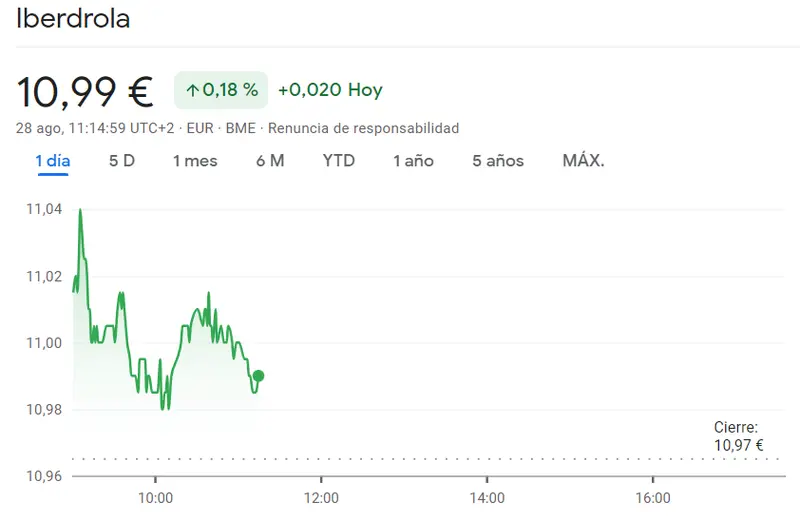Click the 14:00 x-axis label
This screenshot has width=800, height=521.
pos(487,498)
